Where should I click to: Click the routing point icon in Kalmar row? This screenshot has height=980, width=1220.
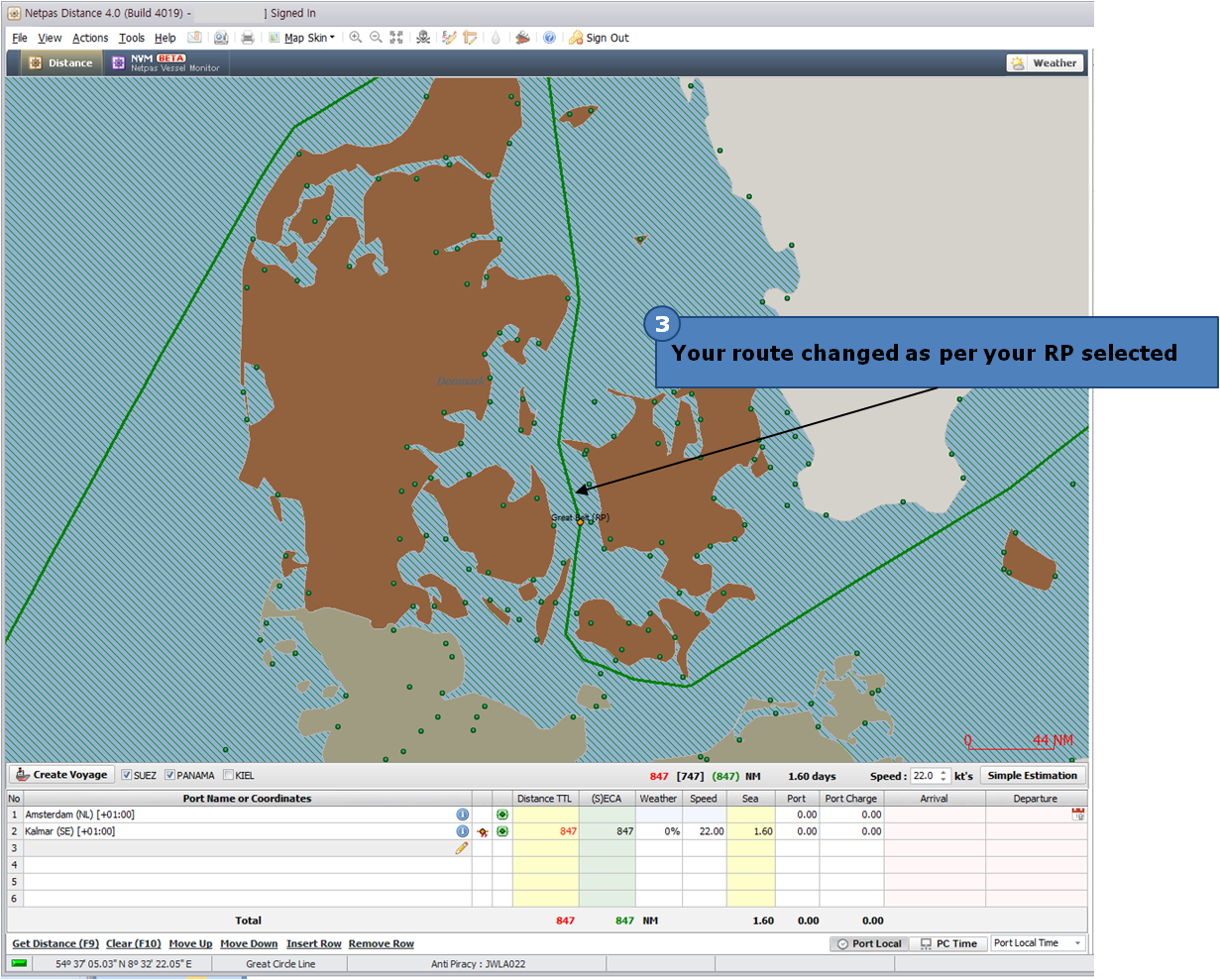483,831
